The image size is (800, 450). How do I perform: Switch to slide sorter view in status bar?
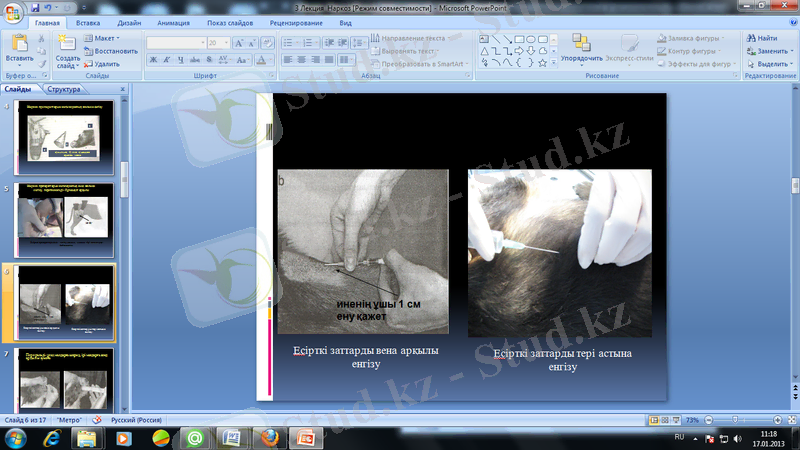(x=664, y=421)
